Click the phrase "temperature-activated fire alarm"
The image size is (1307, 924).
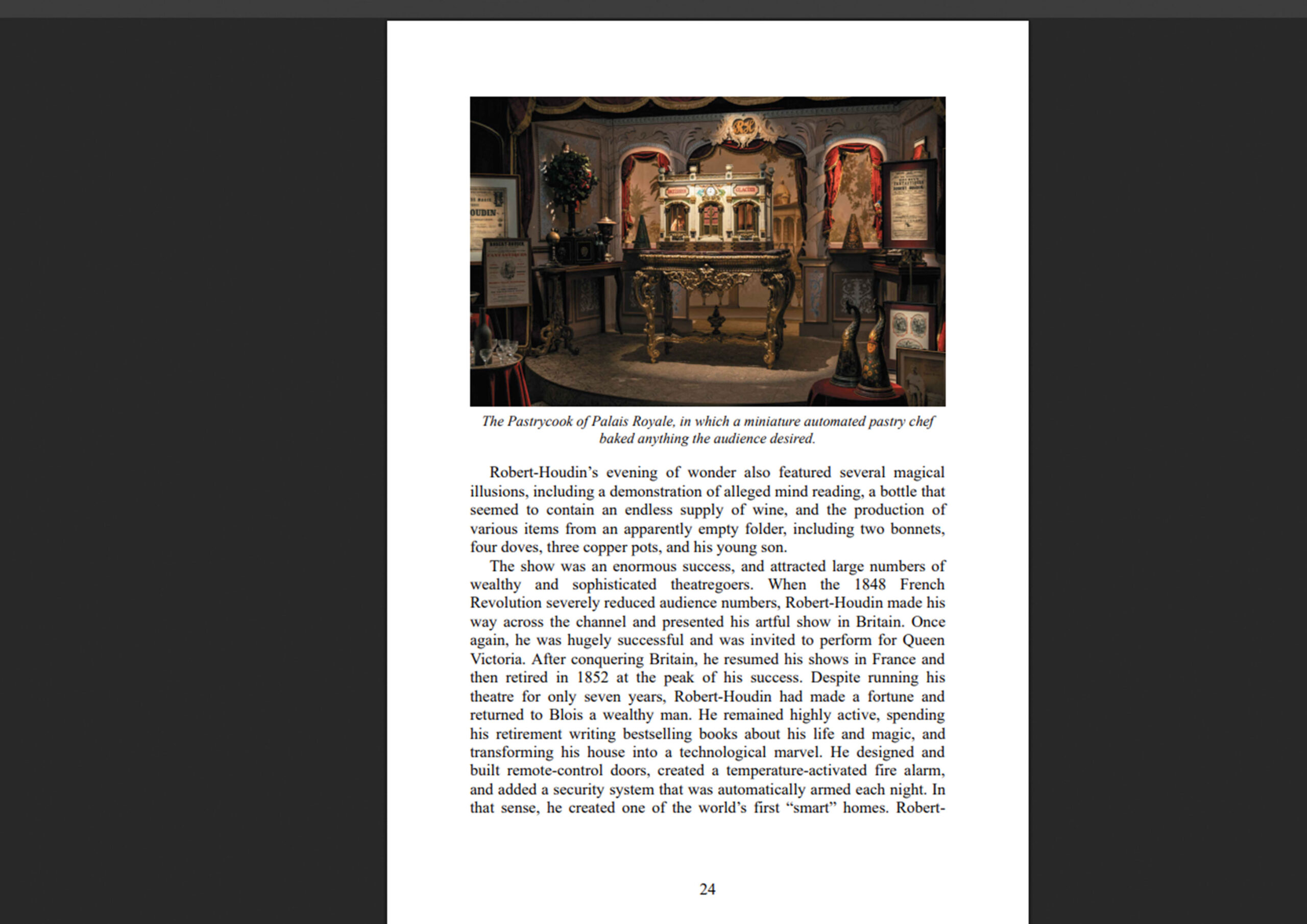click(835, 771)
